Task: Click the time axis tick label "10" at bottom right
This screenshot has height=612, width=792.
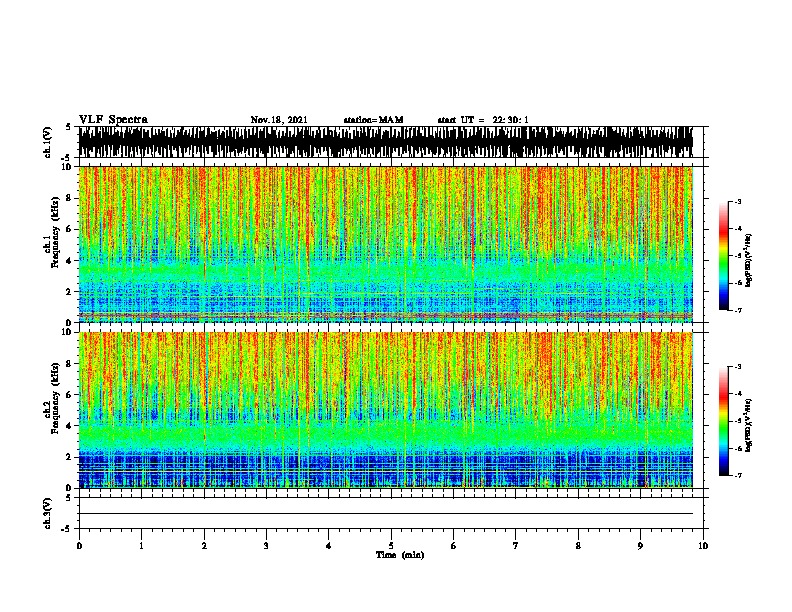Action: [703, 546]
